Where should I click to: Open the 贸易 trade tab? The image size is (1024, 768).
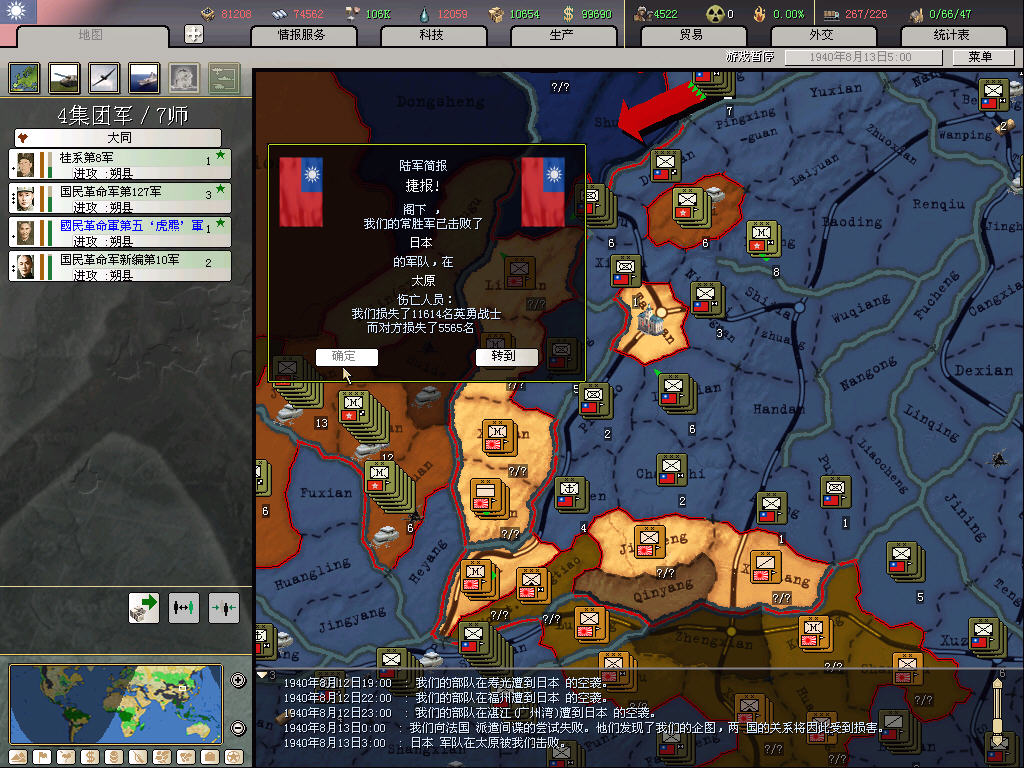692,35
